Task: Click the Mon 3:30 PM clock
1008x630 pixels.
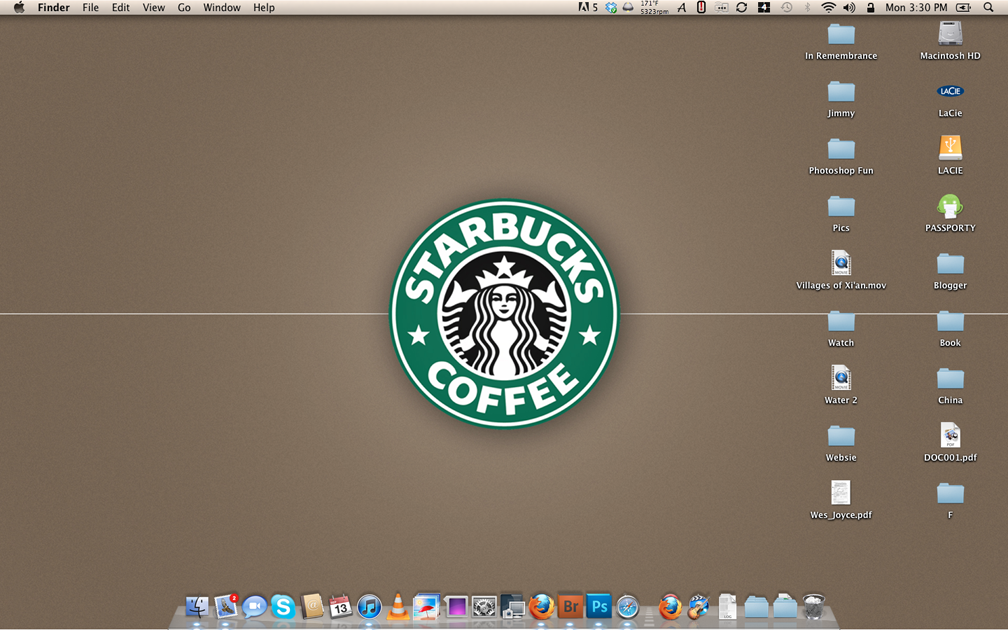Action: pyautogui.click(x=916, y=8)
